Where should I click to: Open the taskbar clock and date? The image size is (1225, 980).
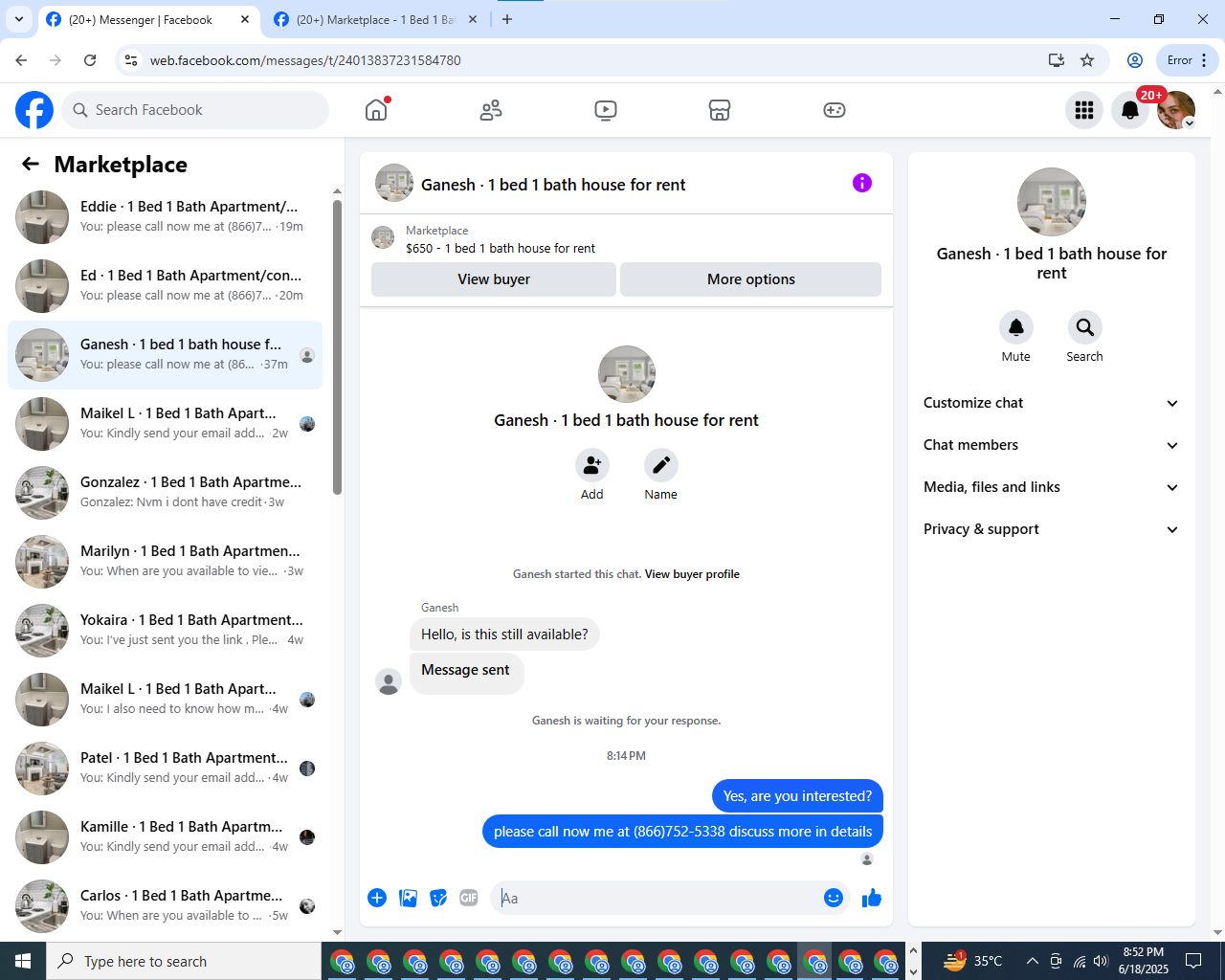[x=1144, y=961]
